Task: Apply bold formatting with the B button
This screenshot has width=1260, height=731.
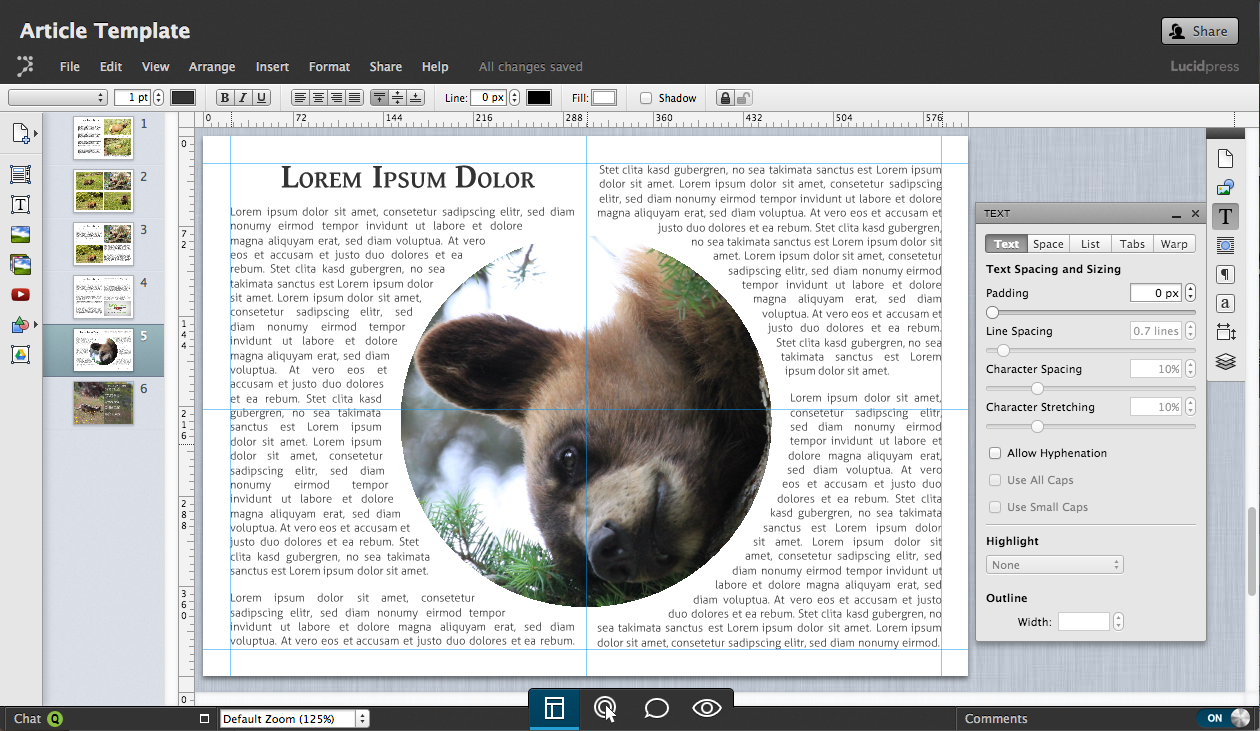Action: tap(225, 98)
